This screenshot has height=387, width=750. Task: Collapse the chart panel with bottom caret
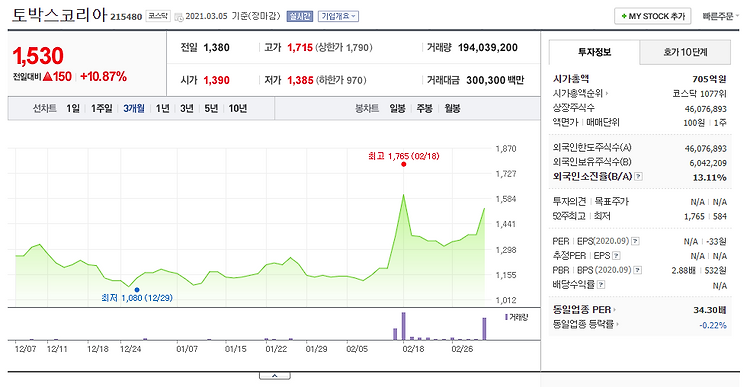[x=275, y=376]
